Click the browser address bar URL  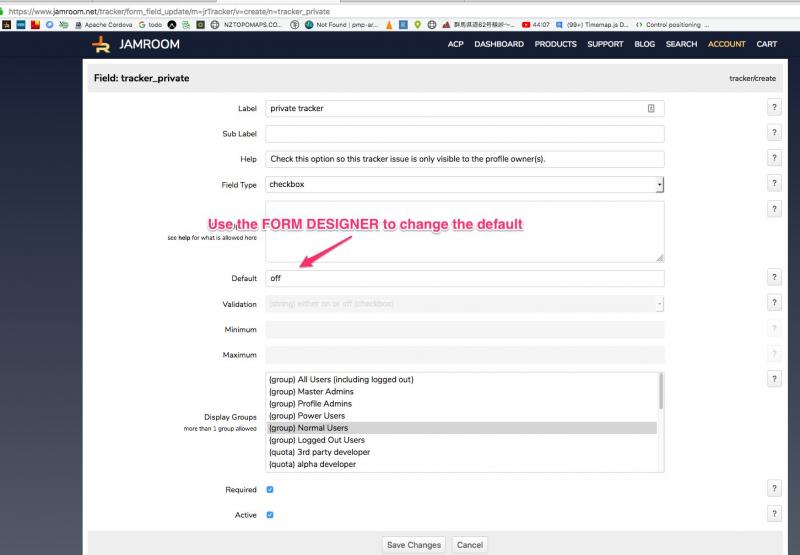(x=169, y=11)
